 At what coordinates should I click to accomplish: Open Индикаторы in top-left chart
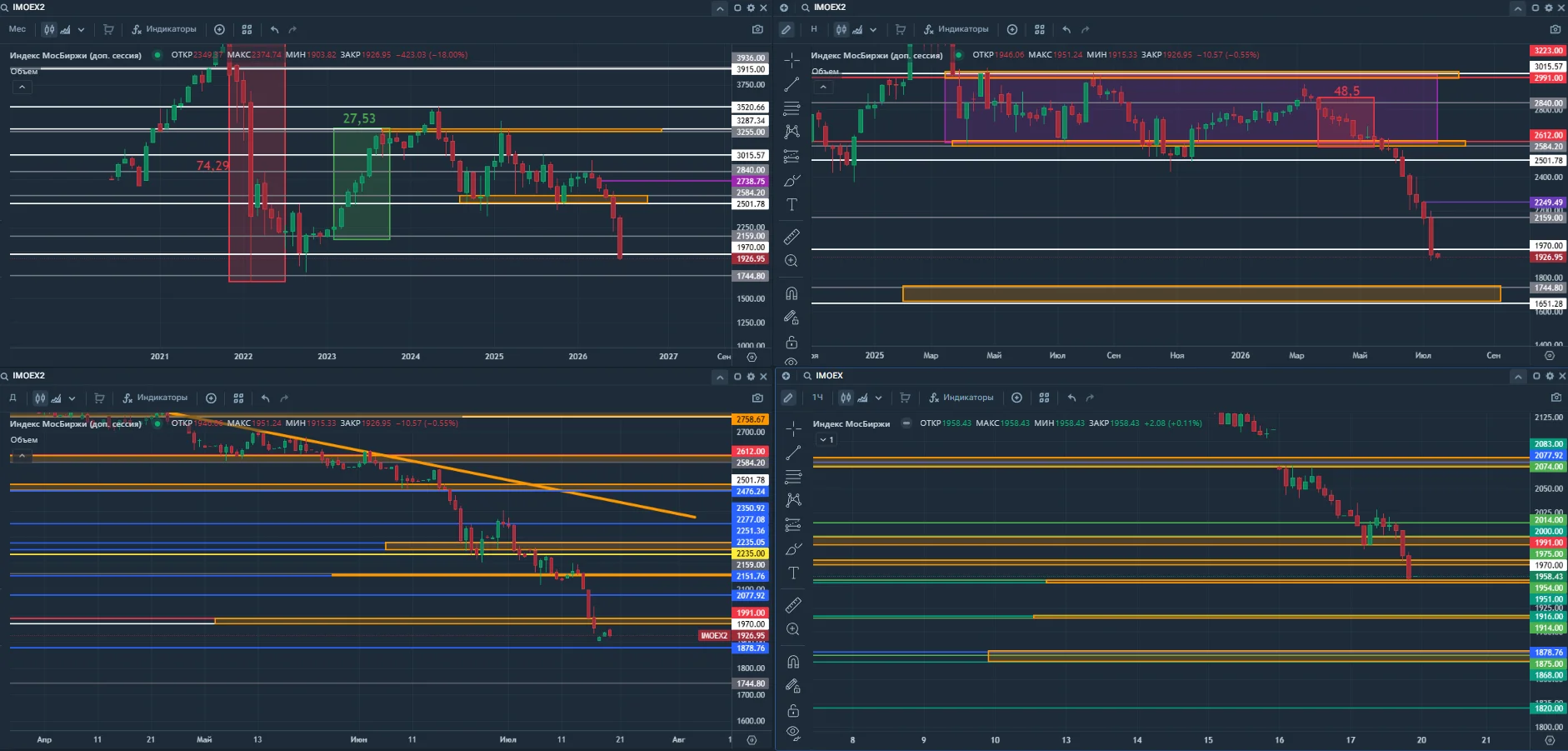(x=164, y=29)
